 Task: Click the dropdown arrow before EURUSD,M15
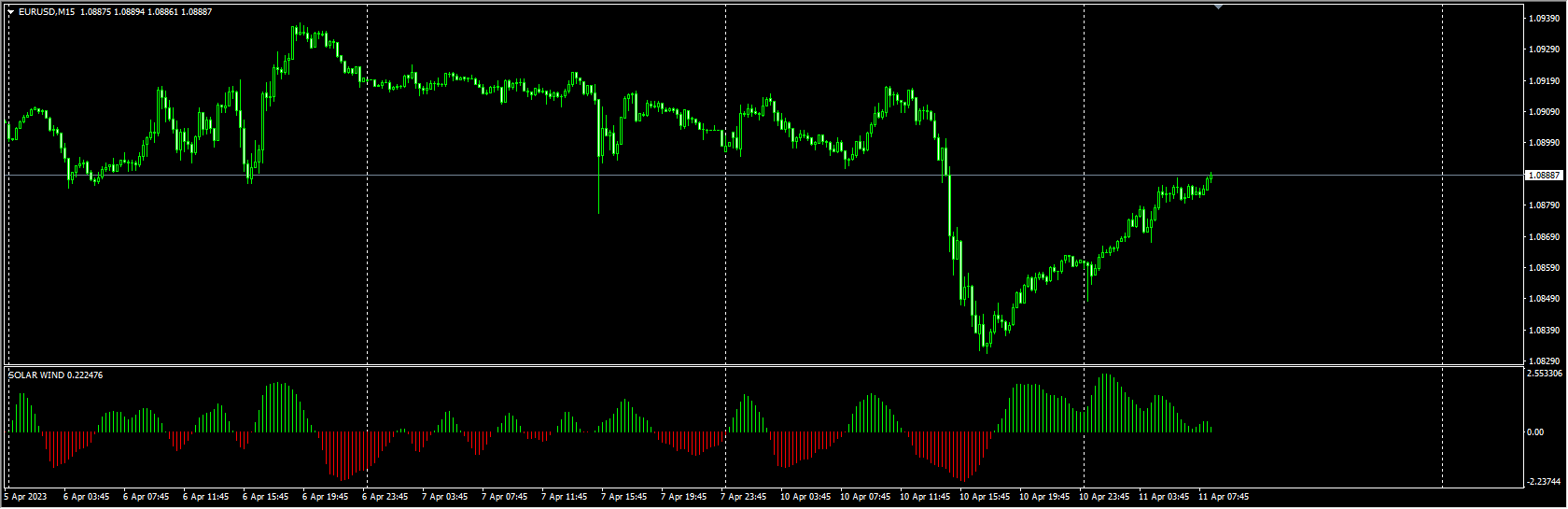11,12
